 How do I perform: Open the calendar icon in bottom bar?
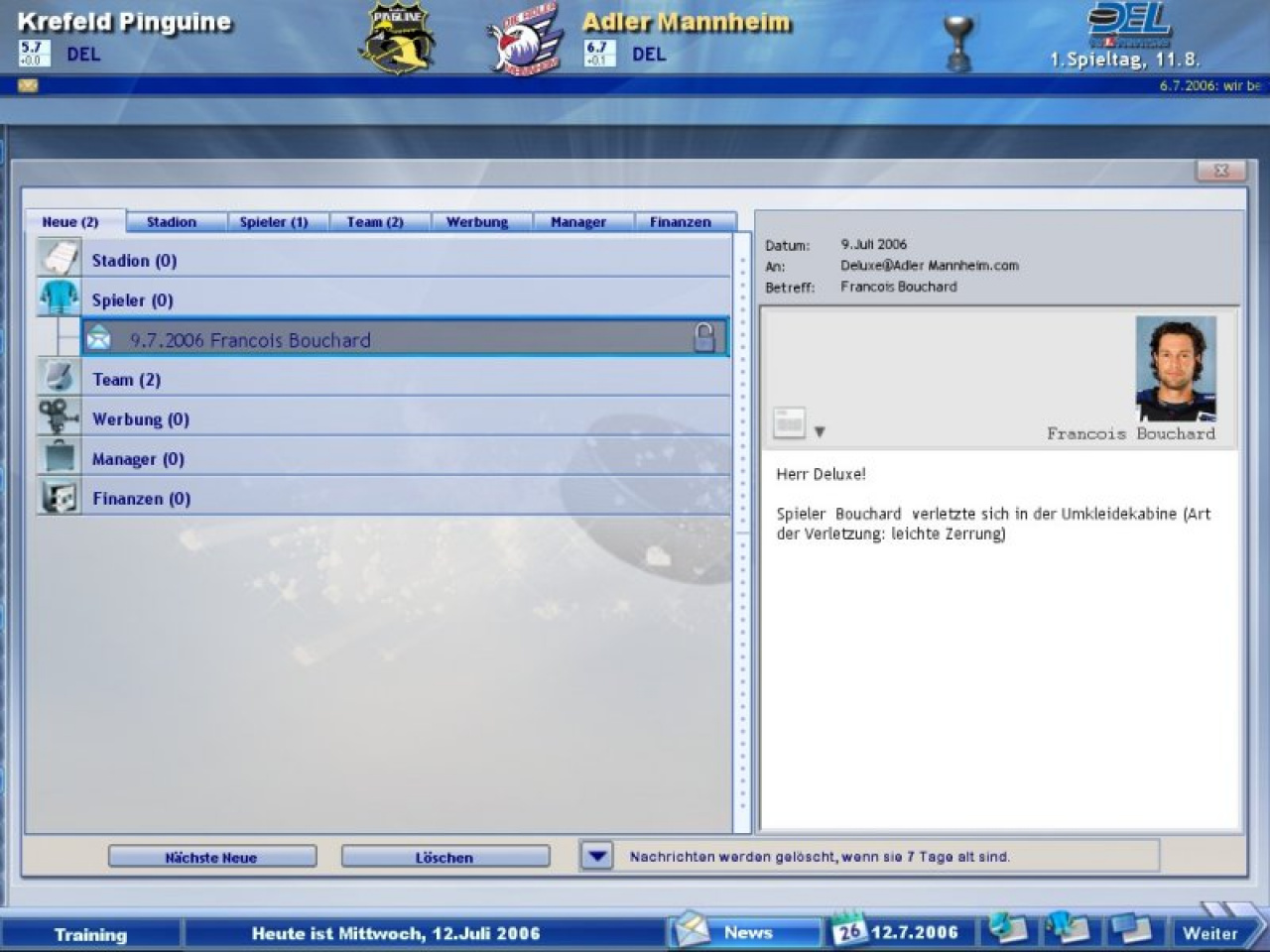click(848, 929)
